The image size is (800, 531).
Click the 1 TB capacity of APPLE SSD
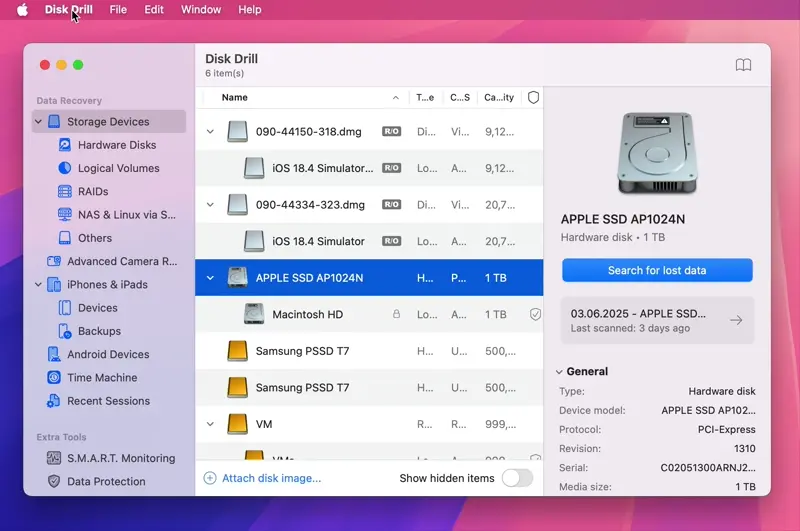pos(496,278)
